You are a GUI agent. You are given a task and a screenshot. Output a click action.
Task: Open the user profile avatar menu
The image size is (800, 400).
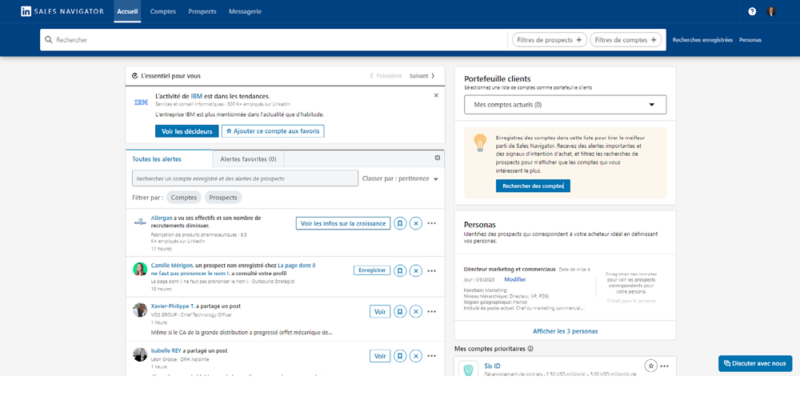tap(771, 11)
